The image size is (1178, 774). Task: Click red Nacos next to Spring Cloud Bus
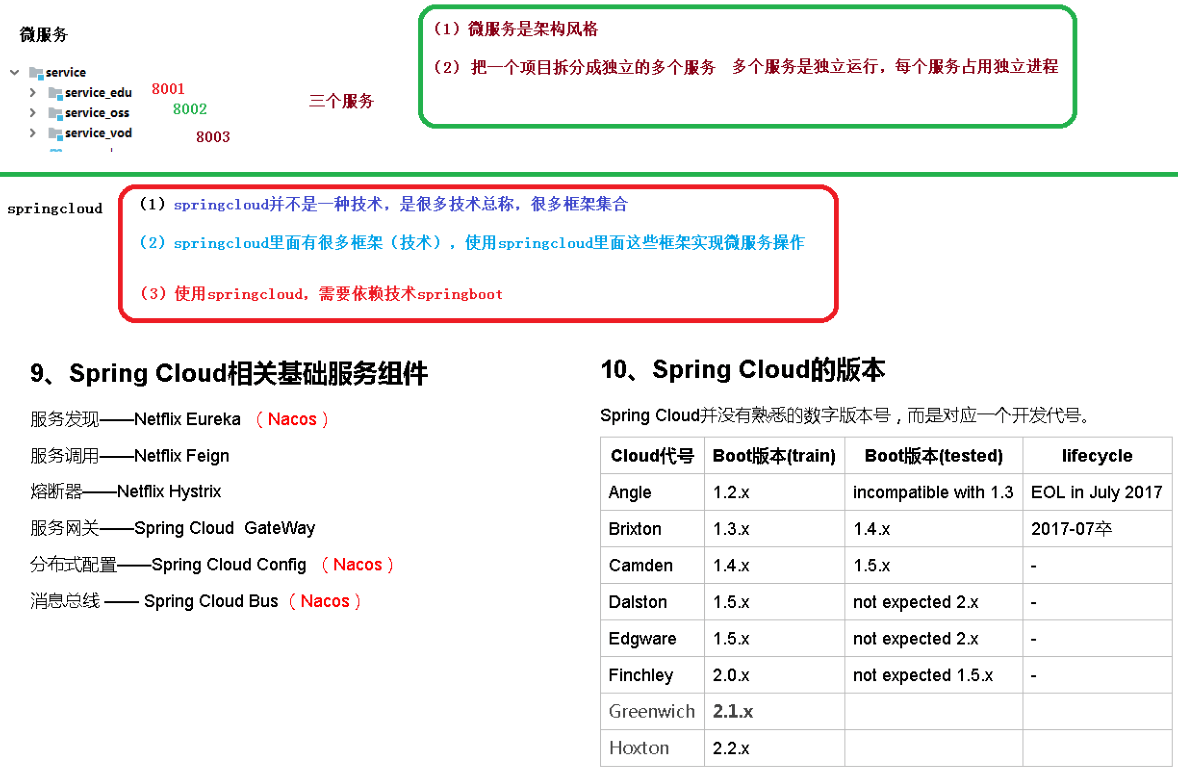325,601
